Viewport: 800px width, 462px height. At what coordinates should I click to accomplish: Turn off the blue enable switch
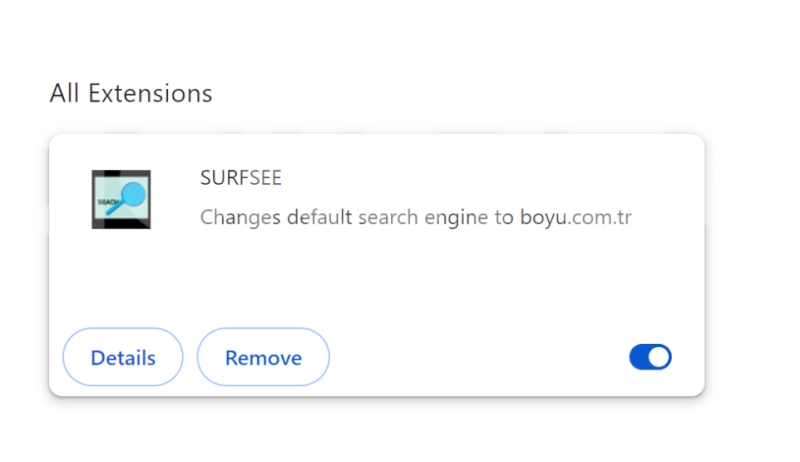pyautogui.click(x=650, y=357)
